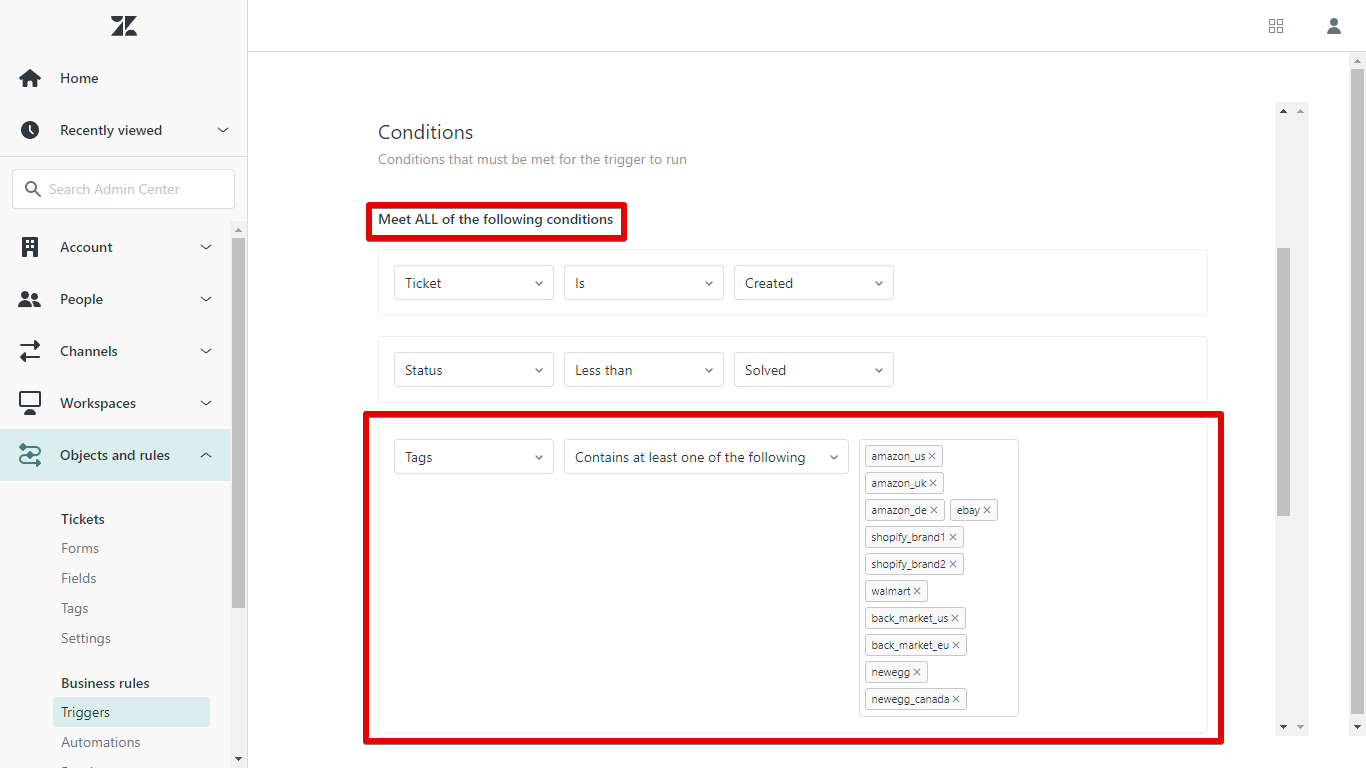Click the Channels arrows icon

click(x=30, y=351)
